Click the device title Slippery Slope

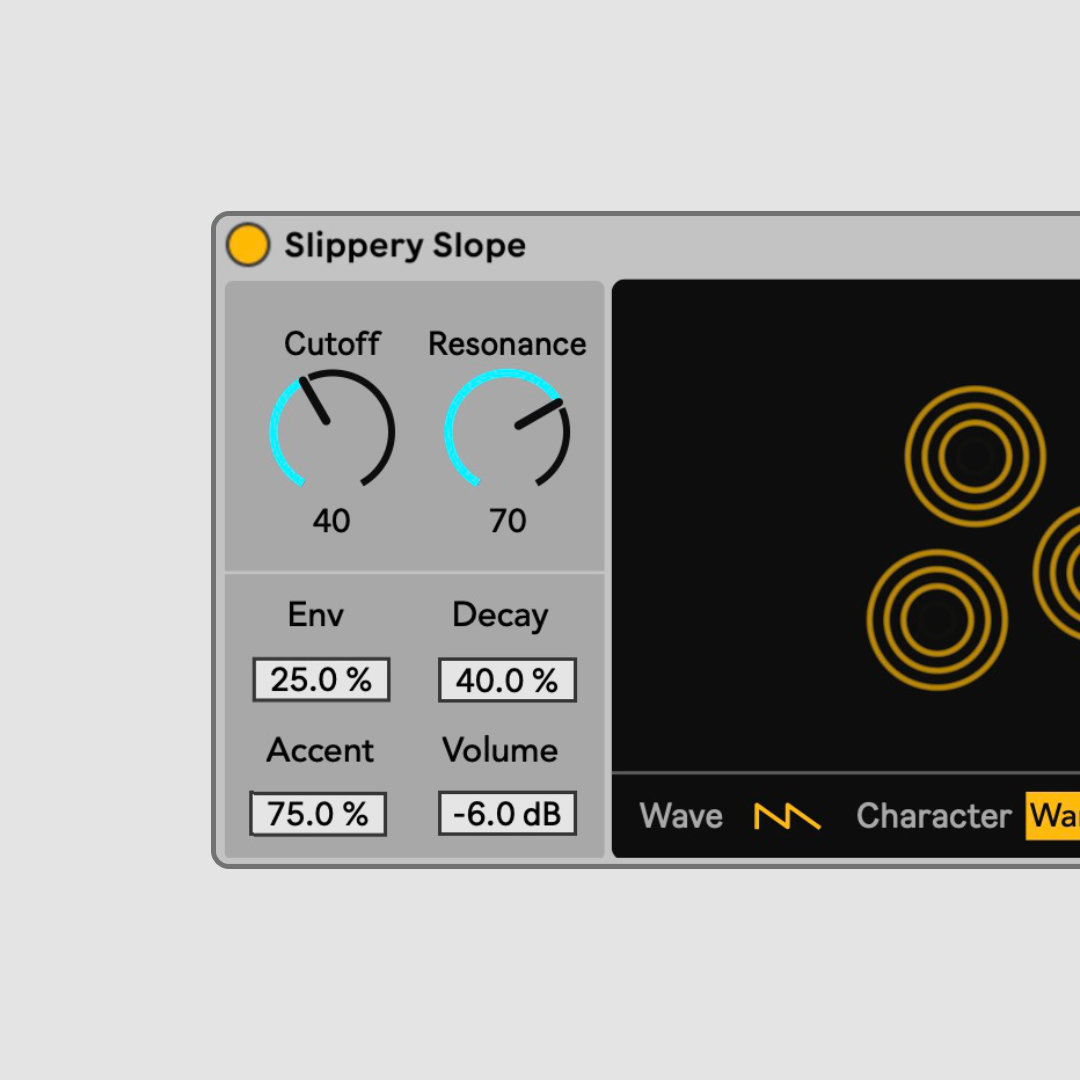404,245
